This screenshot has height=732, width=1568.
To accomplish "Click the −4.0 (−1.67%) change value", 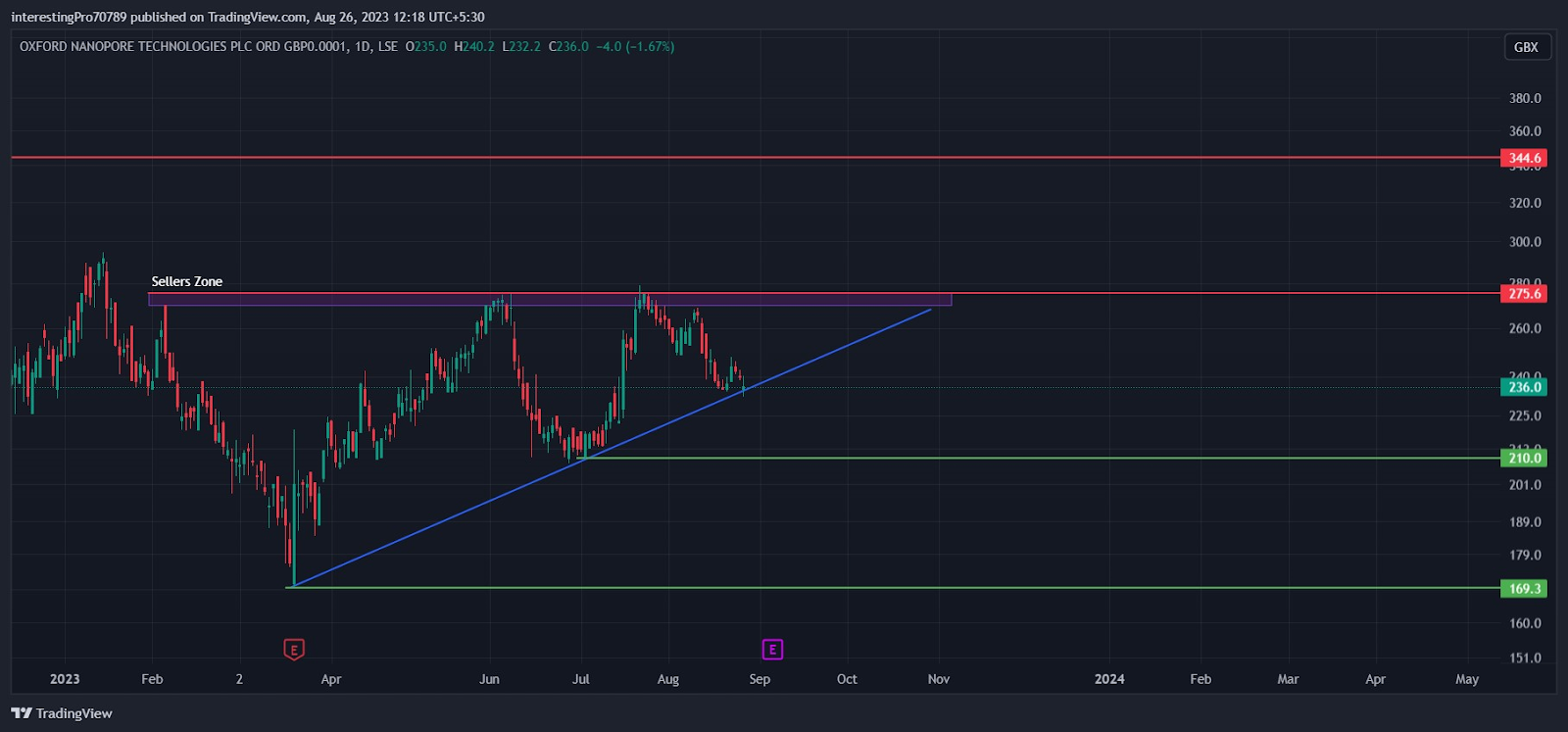I will [635, 46].
